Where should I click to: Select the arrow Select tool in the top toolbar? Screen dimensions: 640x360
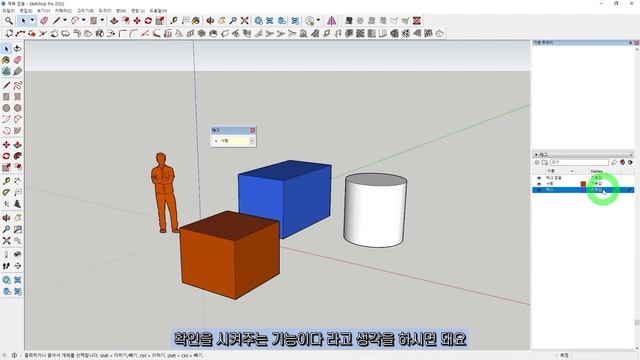click(23, 20)
